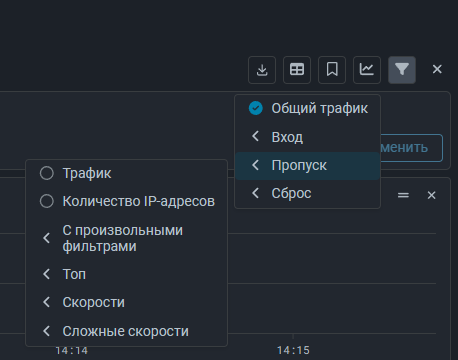458x360 pixels.
Task: Open the Скорости submenu
Action: click(127, 302)
